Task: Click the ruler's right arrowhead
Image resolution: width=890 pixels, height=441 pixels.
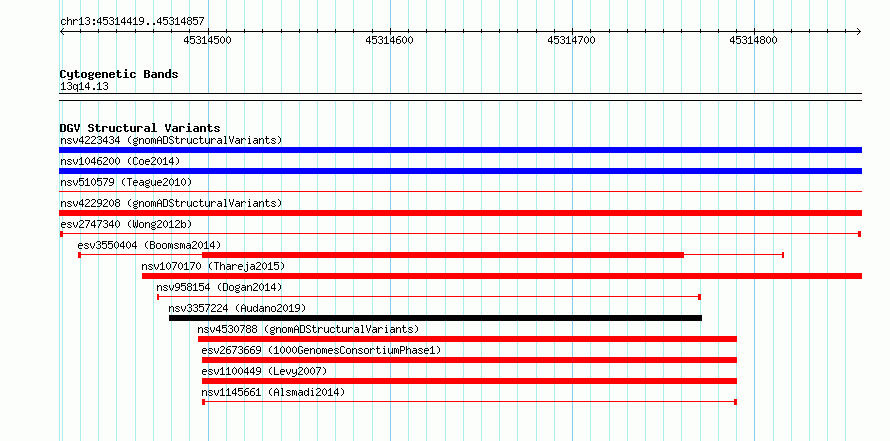Action: click(859, 32)
